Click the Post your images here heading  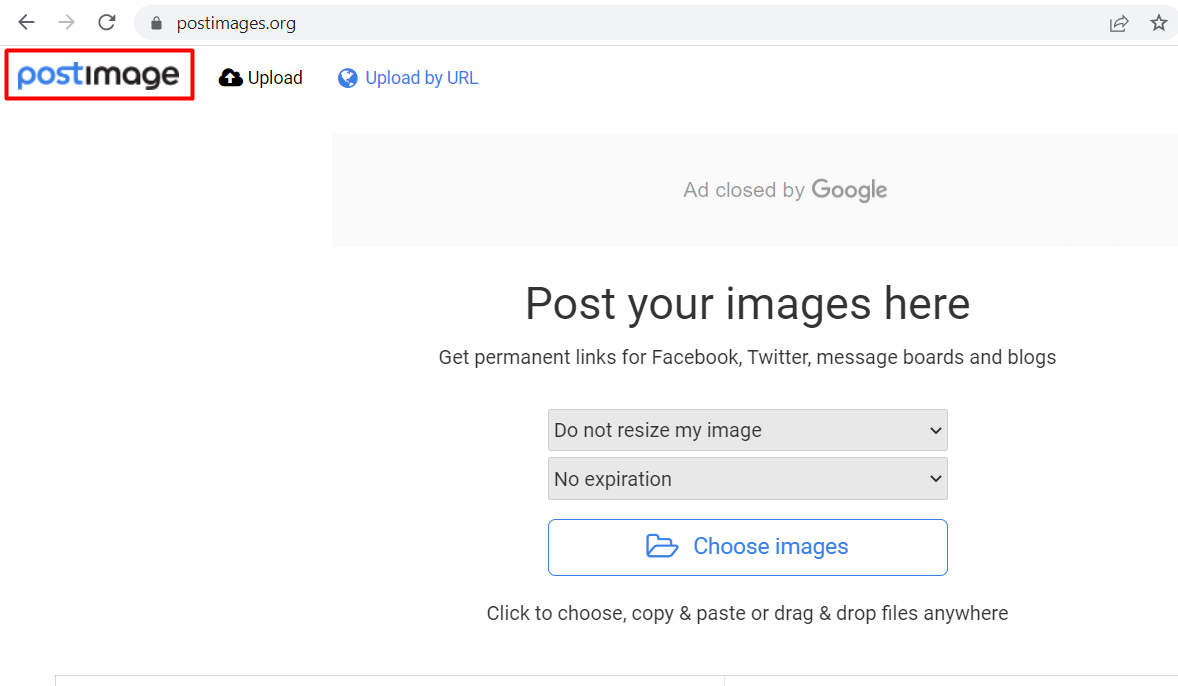pos(748,304)
